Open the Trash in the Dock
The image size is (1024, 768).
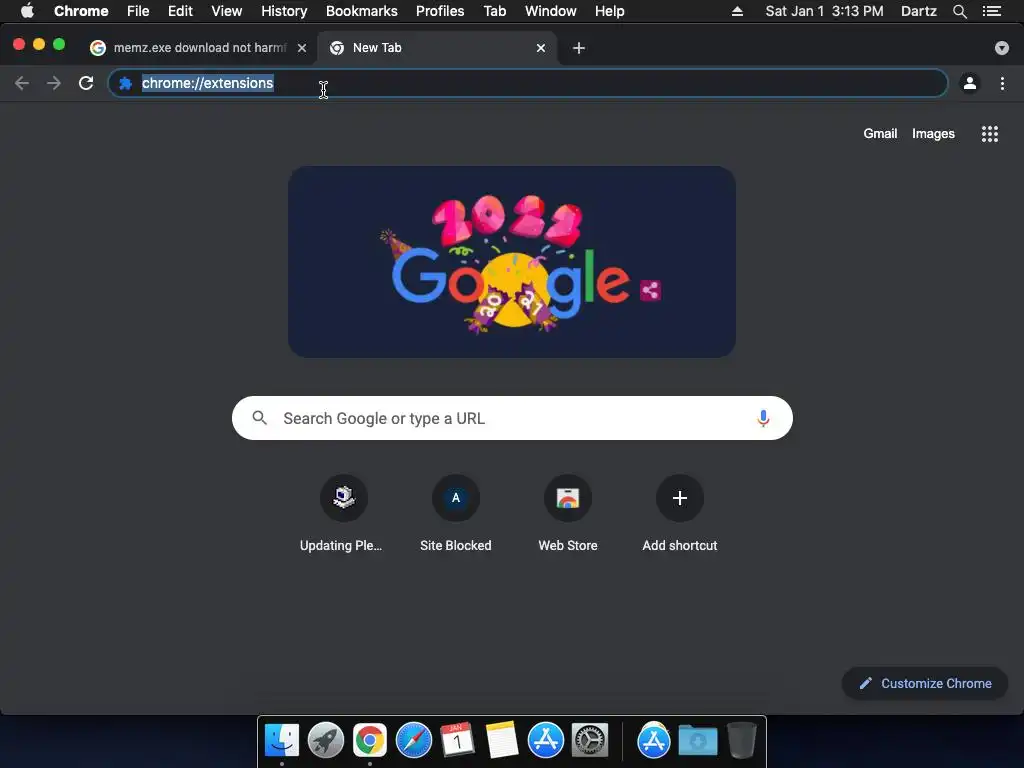pyautogui.click(x=741, y=741)
